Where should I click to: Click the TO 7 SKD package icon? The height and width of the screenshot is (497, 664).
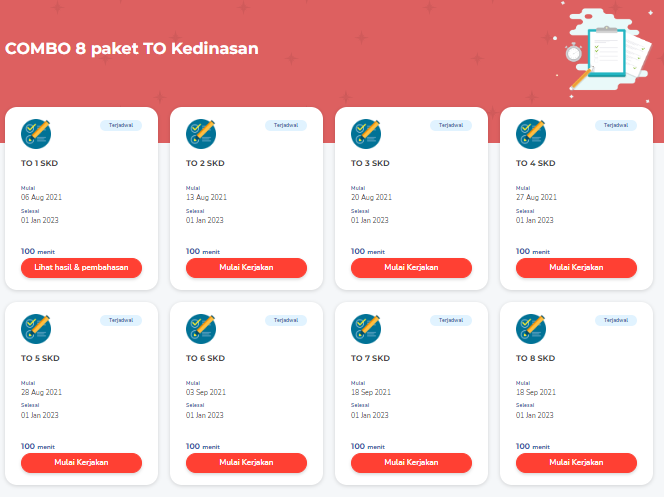(x=366, y=328)
